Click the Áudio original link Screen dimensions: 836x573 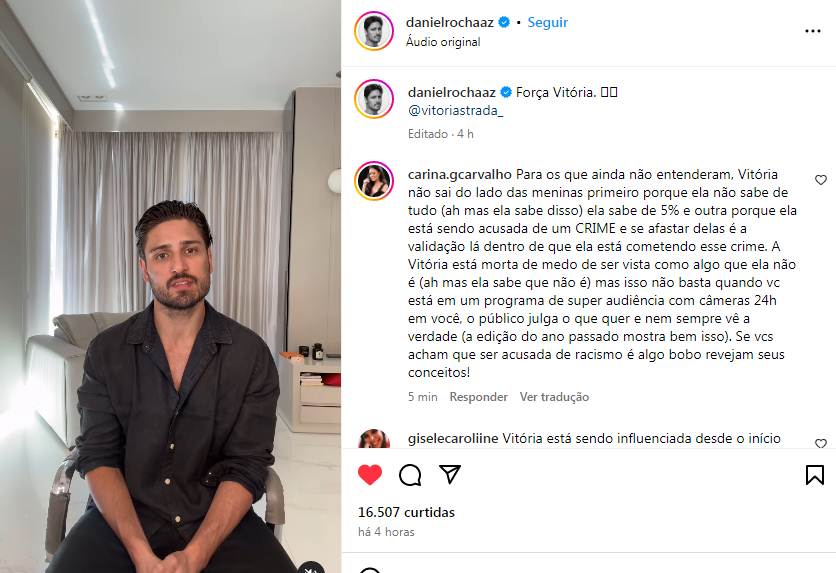(443, 42)
